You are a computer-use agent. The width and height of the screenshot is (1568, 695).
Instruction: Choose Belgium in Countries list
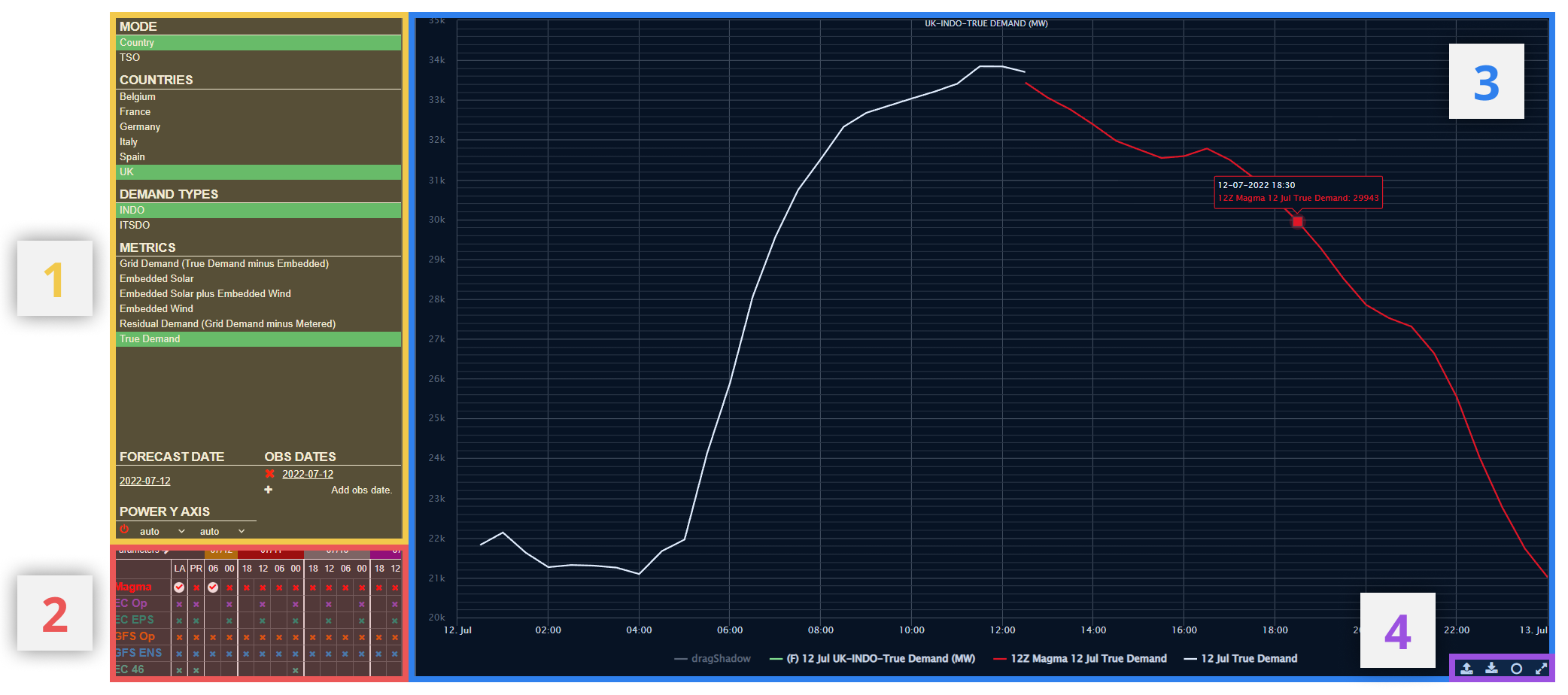[x=258, y=97]
